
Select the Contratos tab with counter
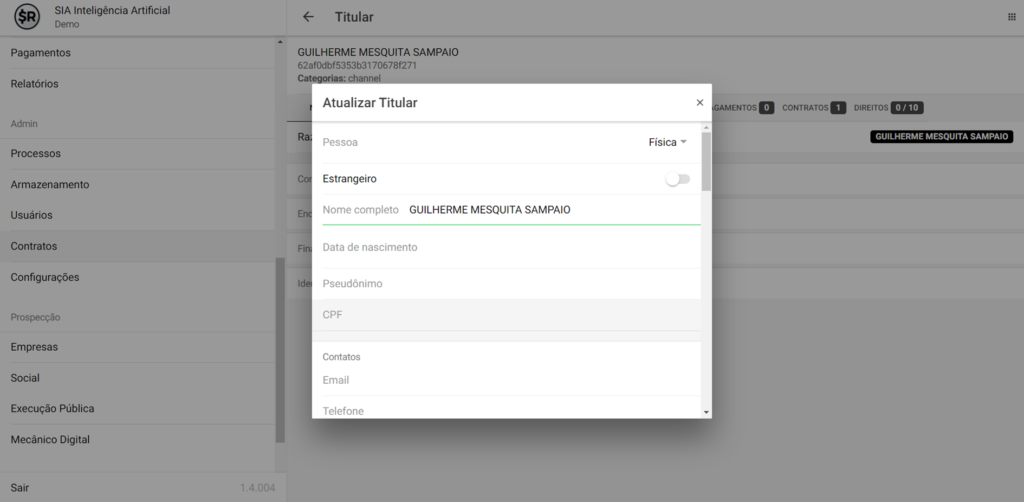pos(813,107)
